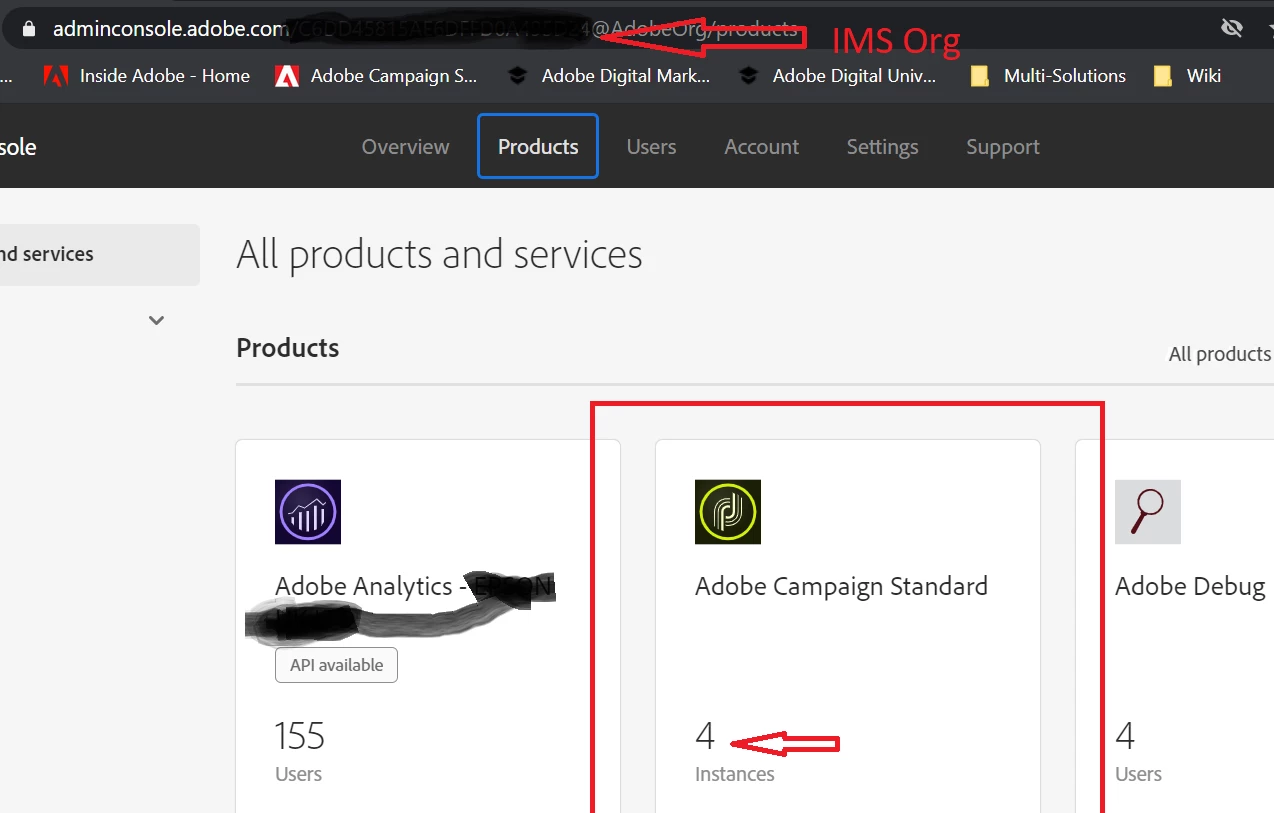Image resolution: width=1274 pixels, height=813 pixels.
Task: Switch to the Users tab
Action: pyautogui.click(x=651, y=147)
